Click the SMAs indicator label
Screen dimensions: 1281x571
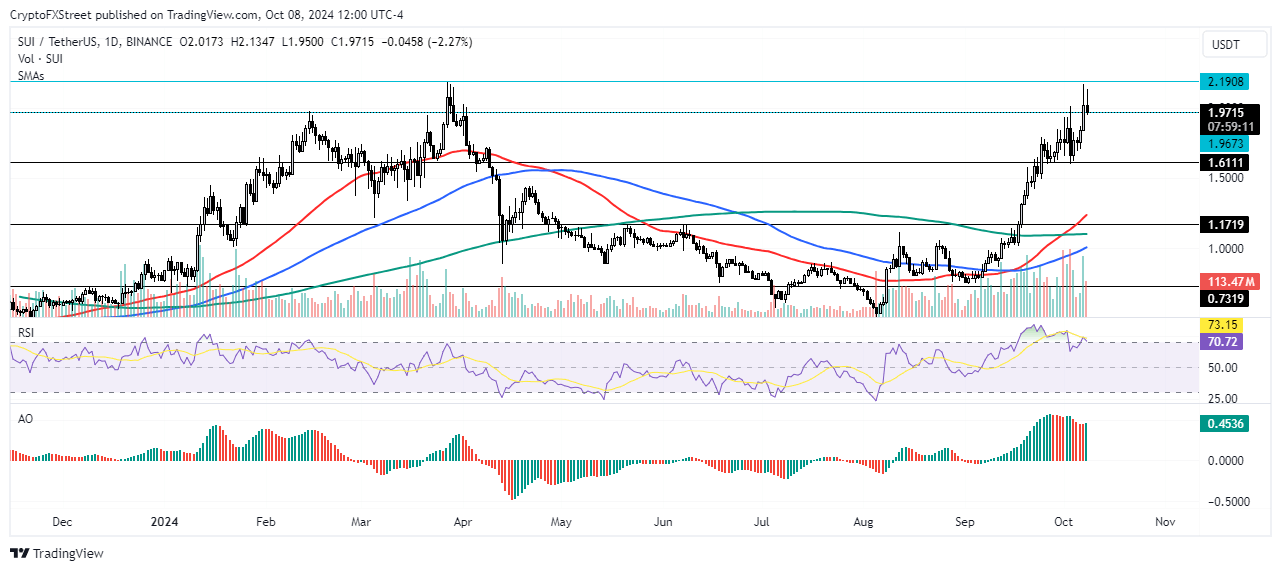pos(29,76)
